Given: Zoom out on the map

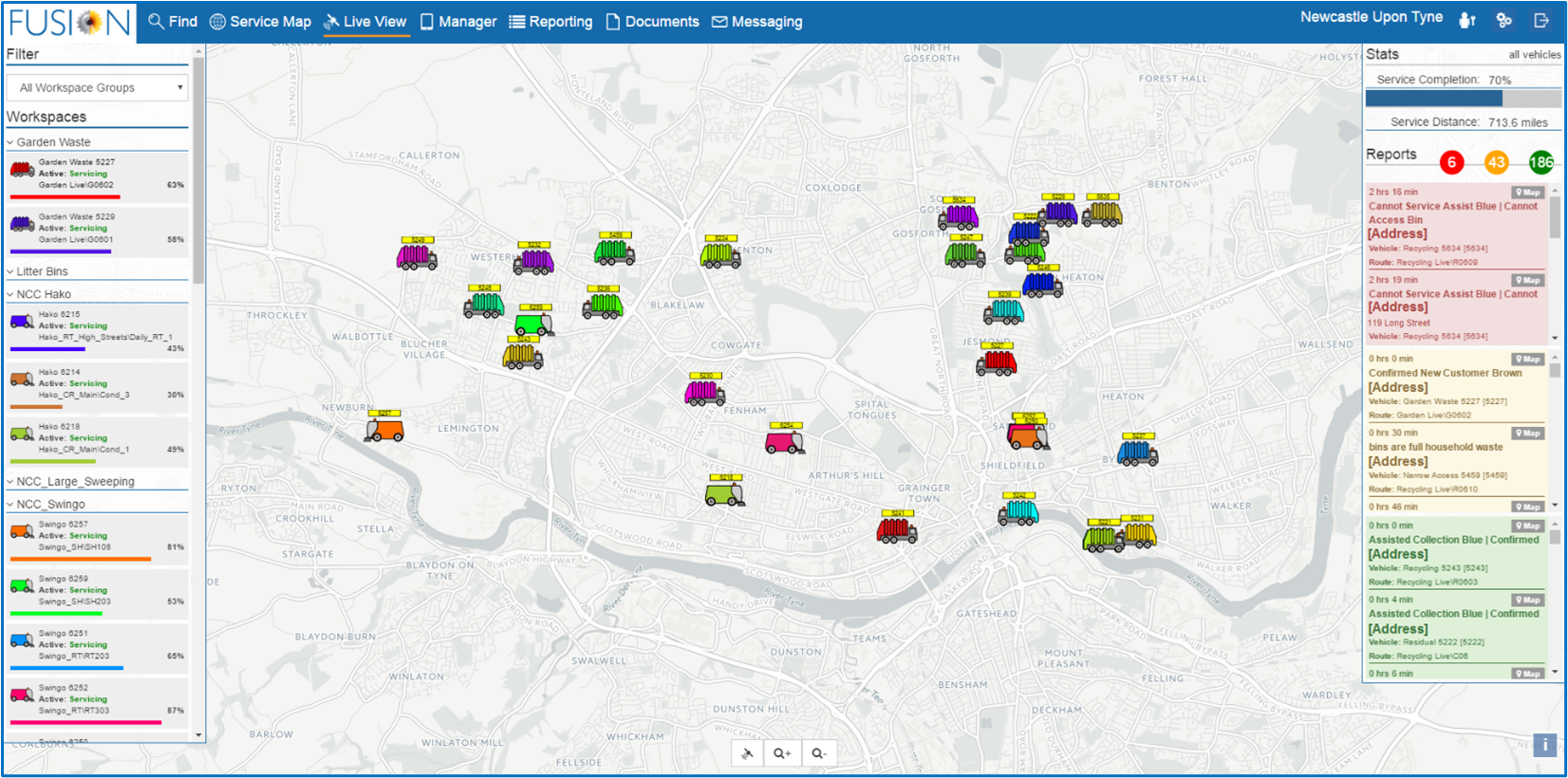Looking at the screenshot, I should 818,753.
